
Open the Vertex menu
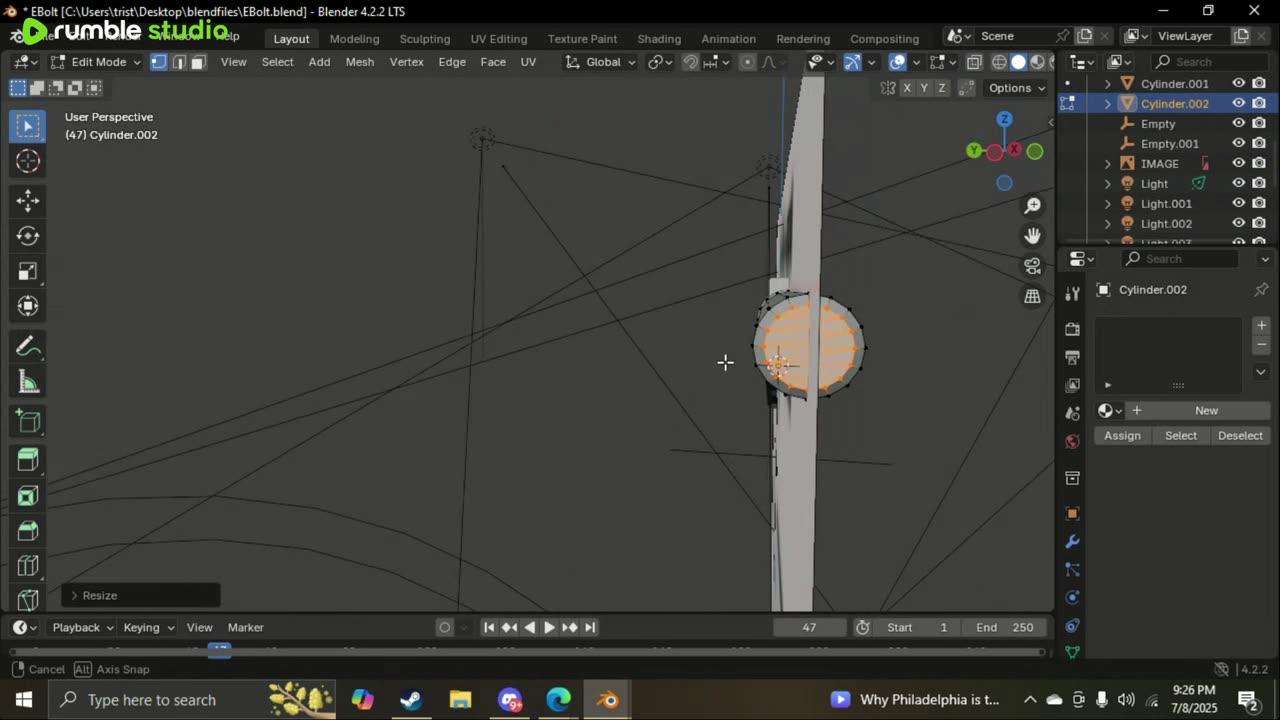(x=406, y=62)
